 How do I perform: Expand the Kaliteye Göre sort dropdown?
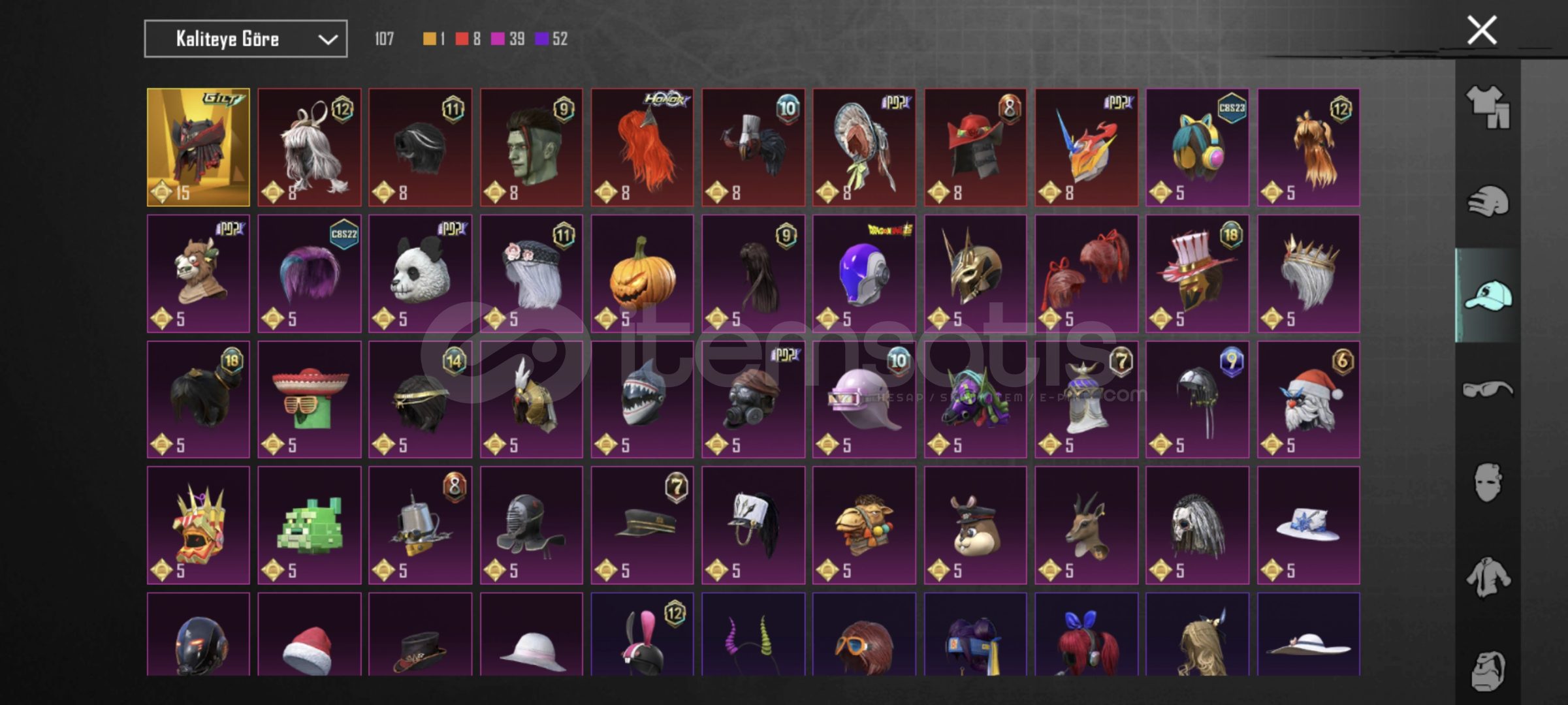point(246,39)
